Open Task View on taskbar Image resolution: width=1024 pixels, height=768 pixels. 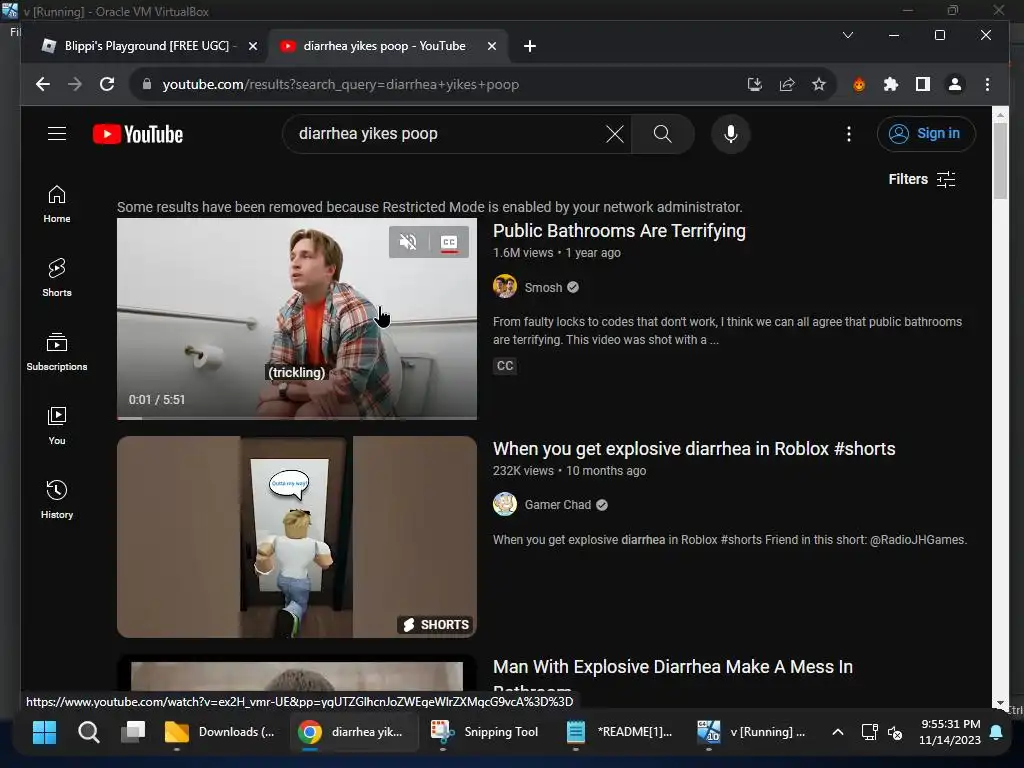(133, 732)
